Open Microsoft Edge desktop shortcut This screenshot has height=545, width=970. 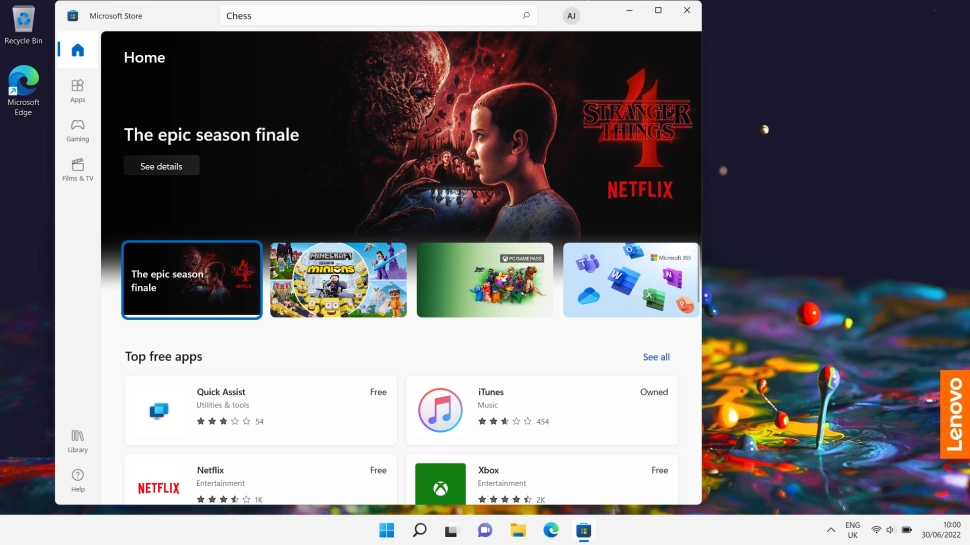click(x=24, y=90)
